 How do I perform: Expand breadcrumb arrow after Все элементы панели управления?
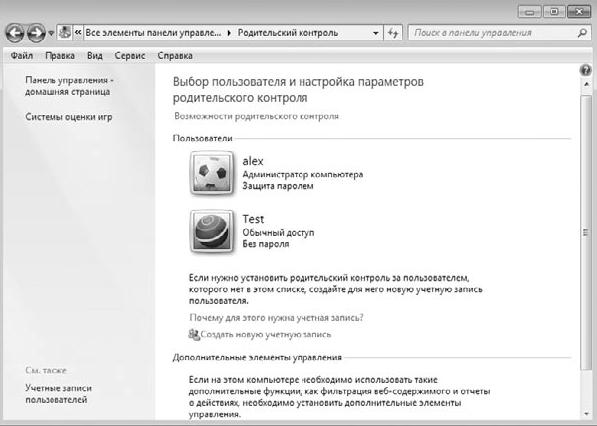tap(229, 33)
